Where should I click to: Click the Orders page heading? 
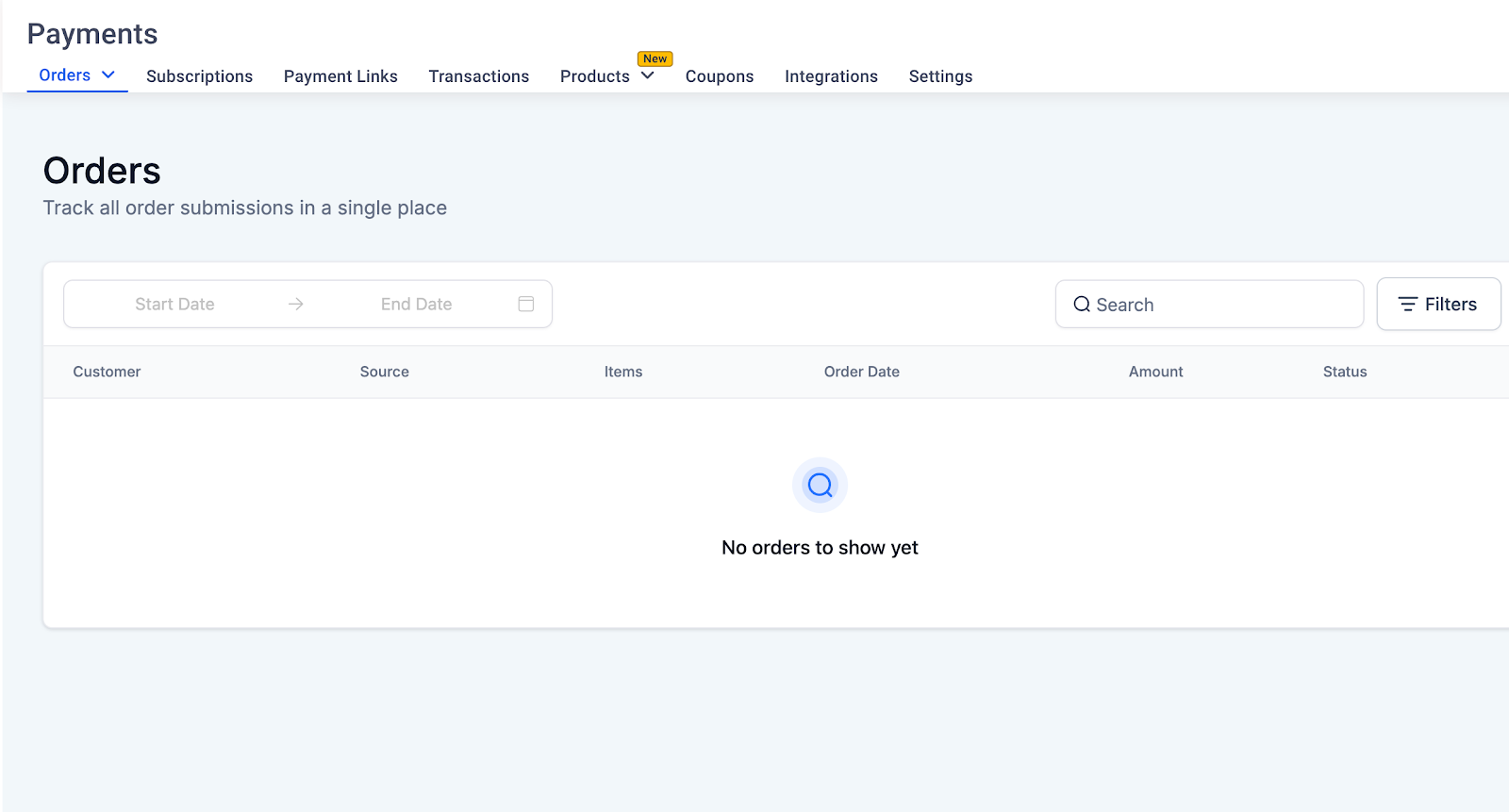[102, 171]
